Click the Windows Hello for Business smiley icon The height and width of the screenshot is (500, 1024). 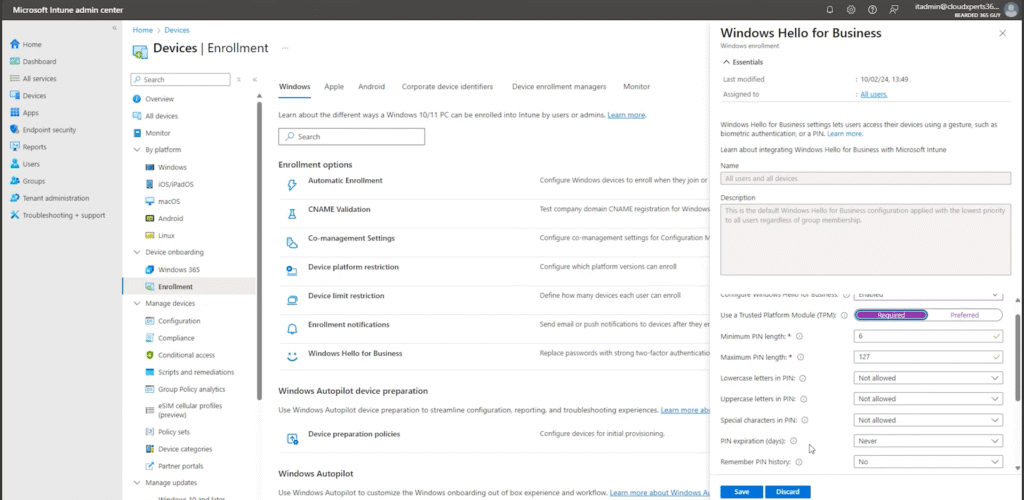pos(293,357)
